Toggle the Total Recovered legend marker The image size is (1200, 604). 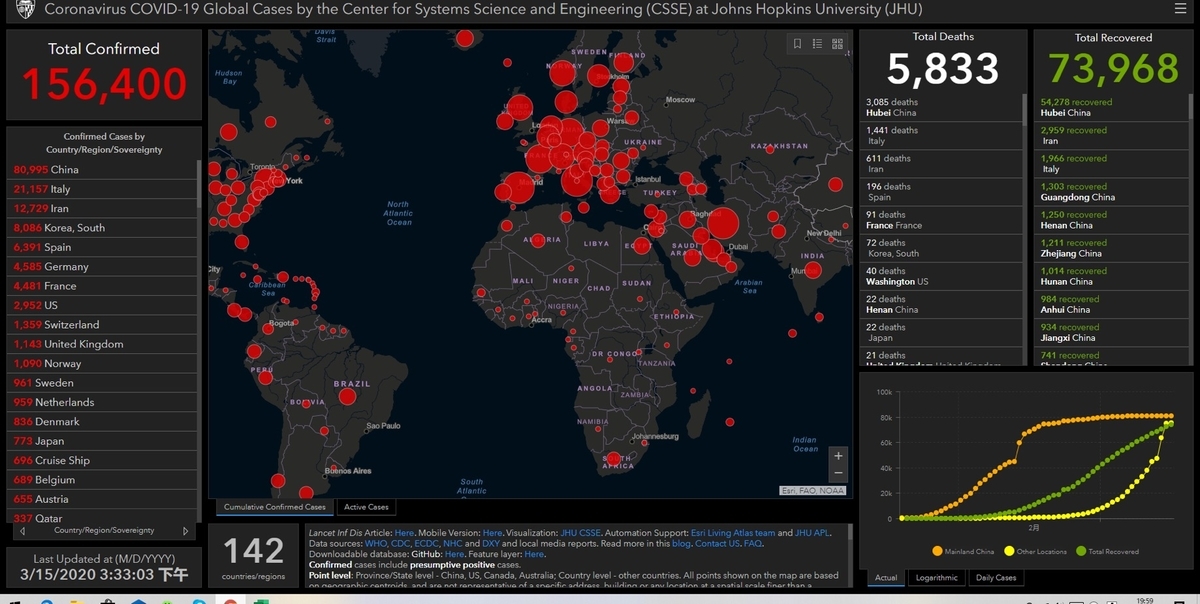[x=1080, y=551]
